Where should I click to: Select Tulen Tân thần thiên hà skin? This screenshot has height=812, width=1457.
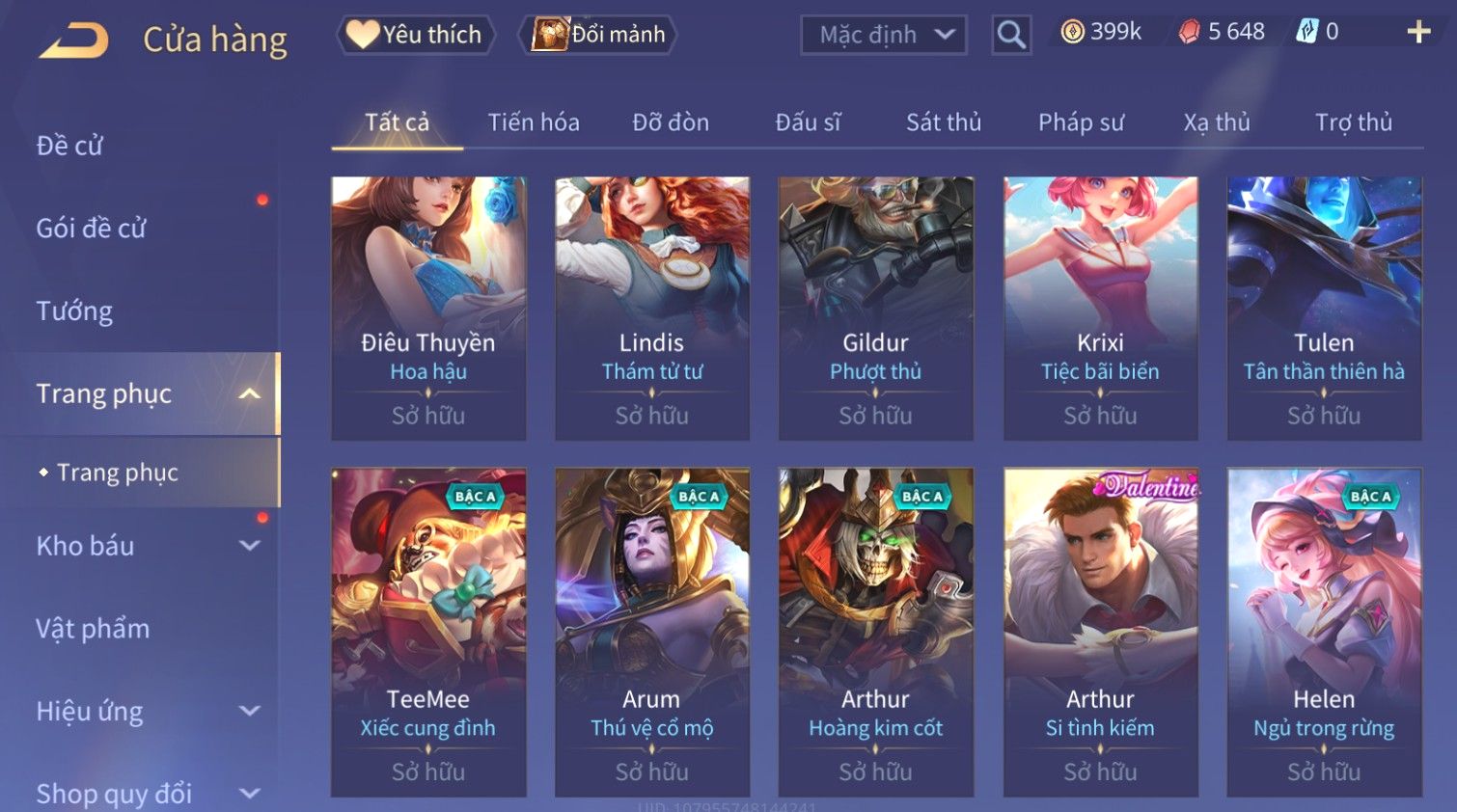tap(1324, 309)
